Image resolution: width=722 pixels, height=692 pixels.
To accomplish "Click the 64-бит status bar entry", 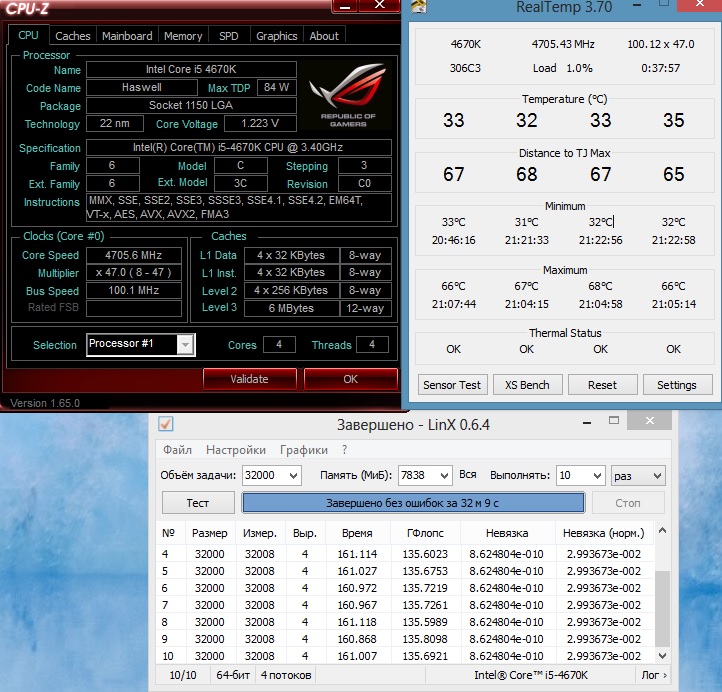I will click(233, 675).
